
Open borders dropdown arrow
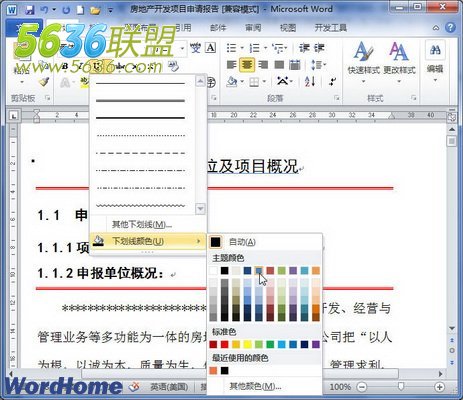tap(264, 81)
